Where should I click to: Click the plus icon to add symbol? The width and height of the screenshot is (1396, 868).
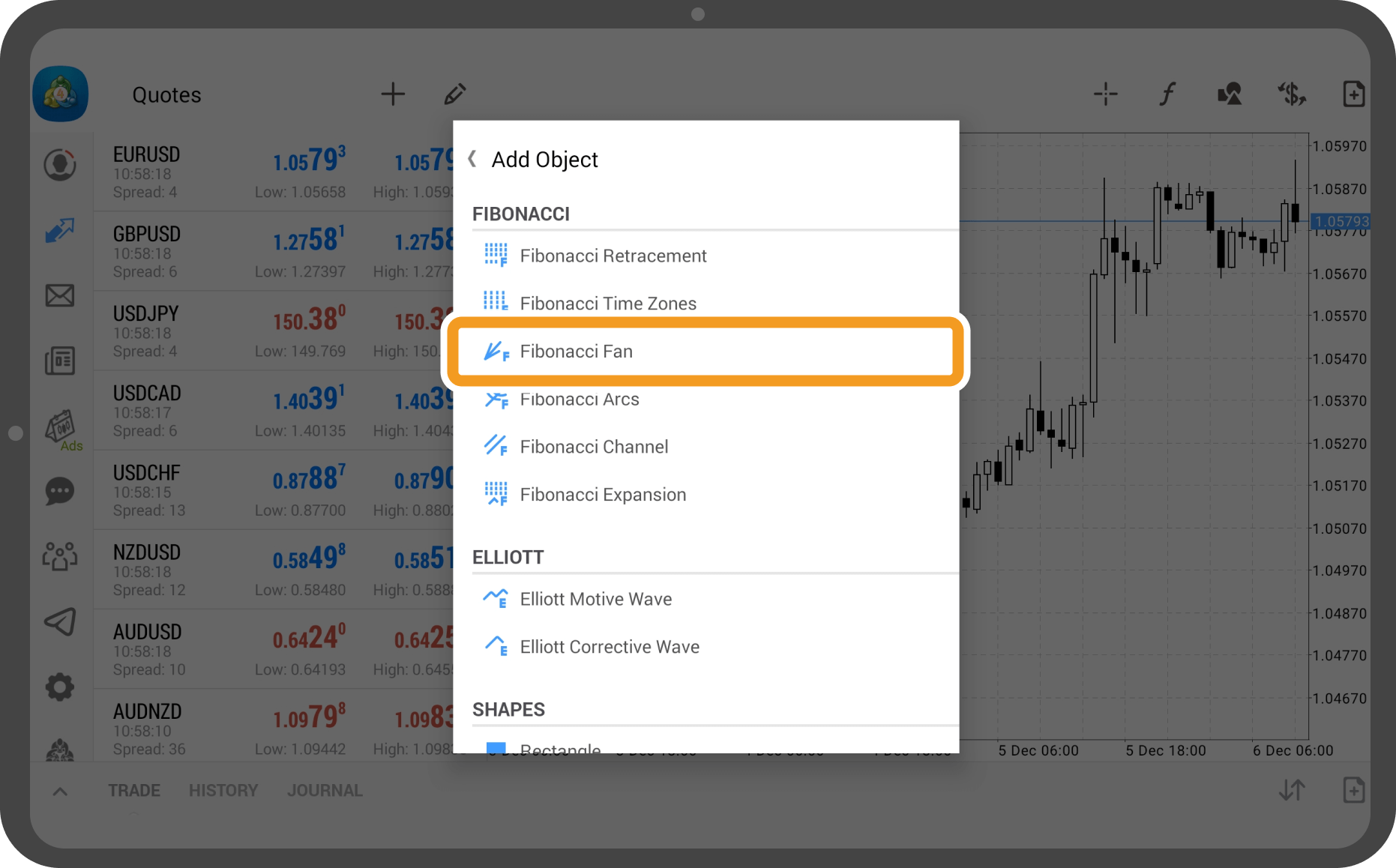pos(392,94)
